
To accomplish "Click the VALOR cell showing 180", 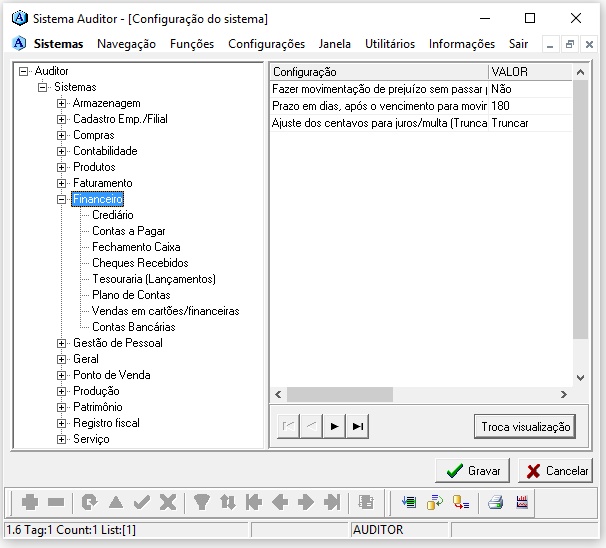I will (530, 106).
